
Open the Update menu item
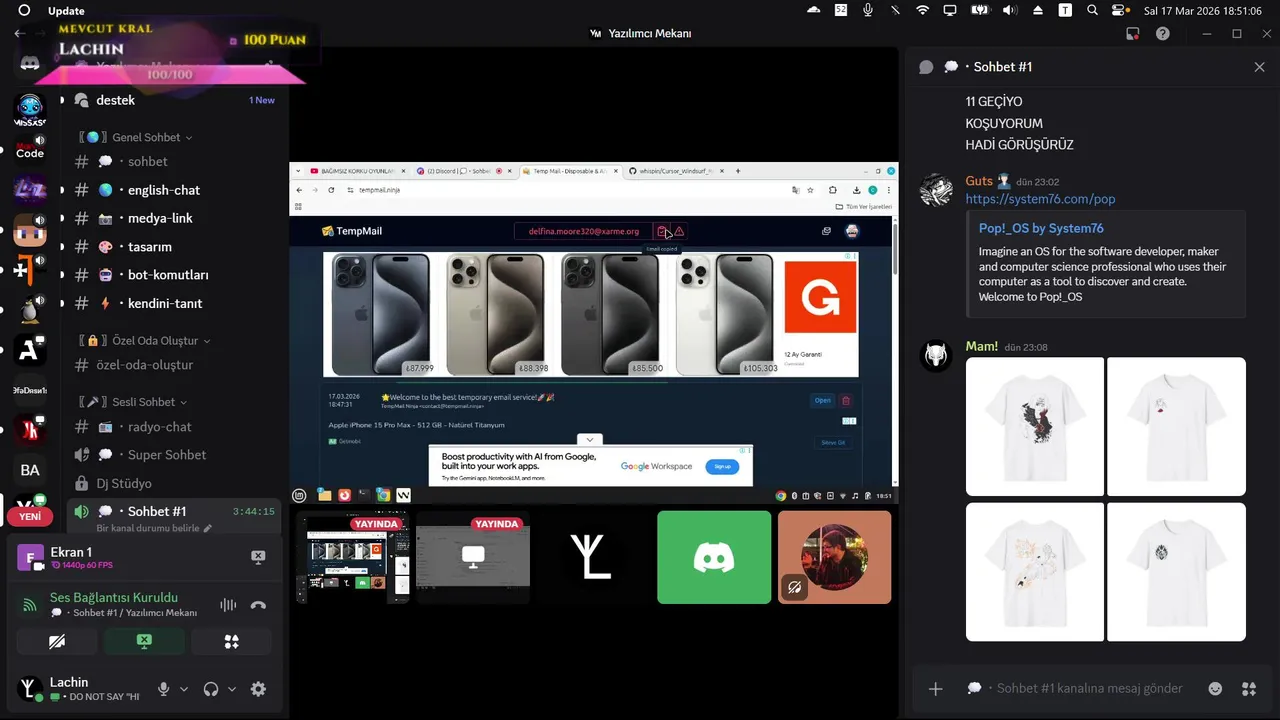pos(66,10)
